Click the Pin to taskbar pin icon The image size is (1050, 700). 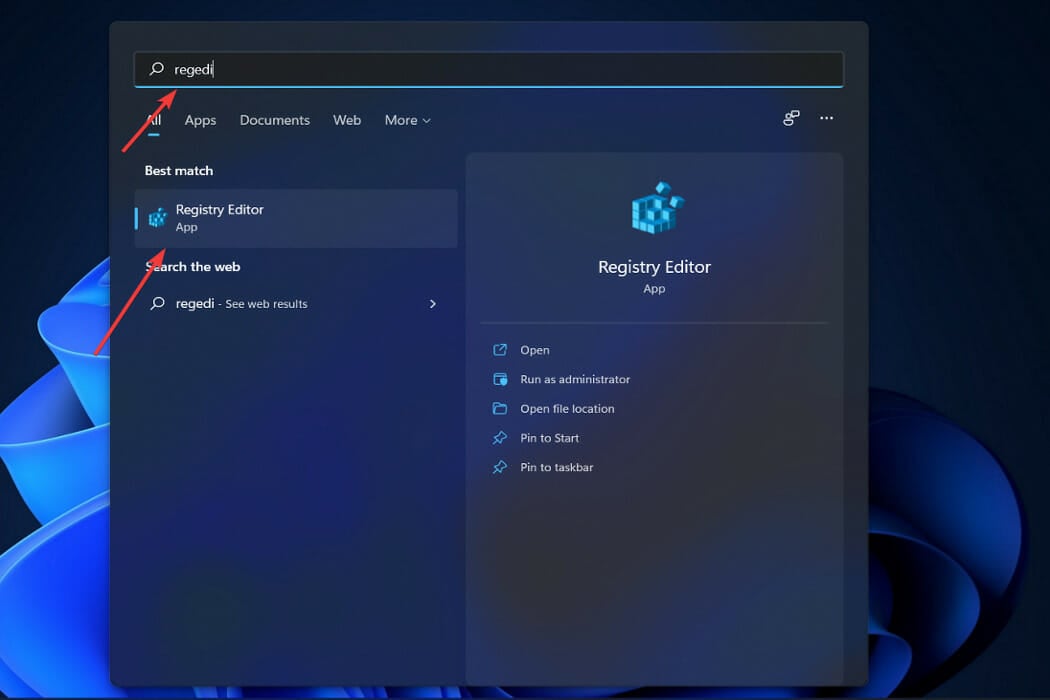500,468
